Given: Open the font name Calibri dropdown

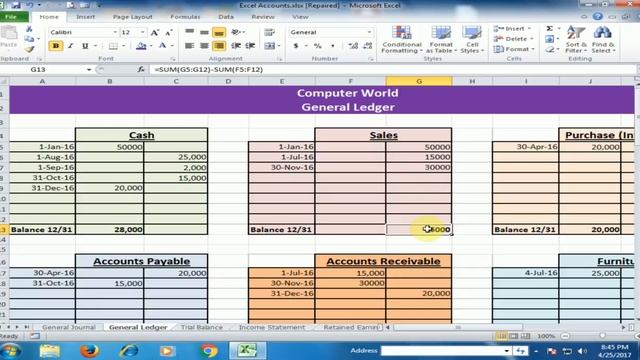Looking at the screenshot, I should coord(115,32).
